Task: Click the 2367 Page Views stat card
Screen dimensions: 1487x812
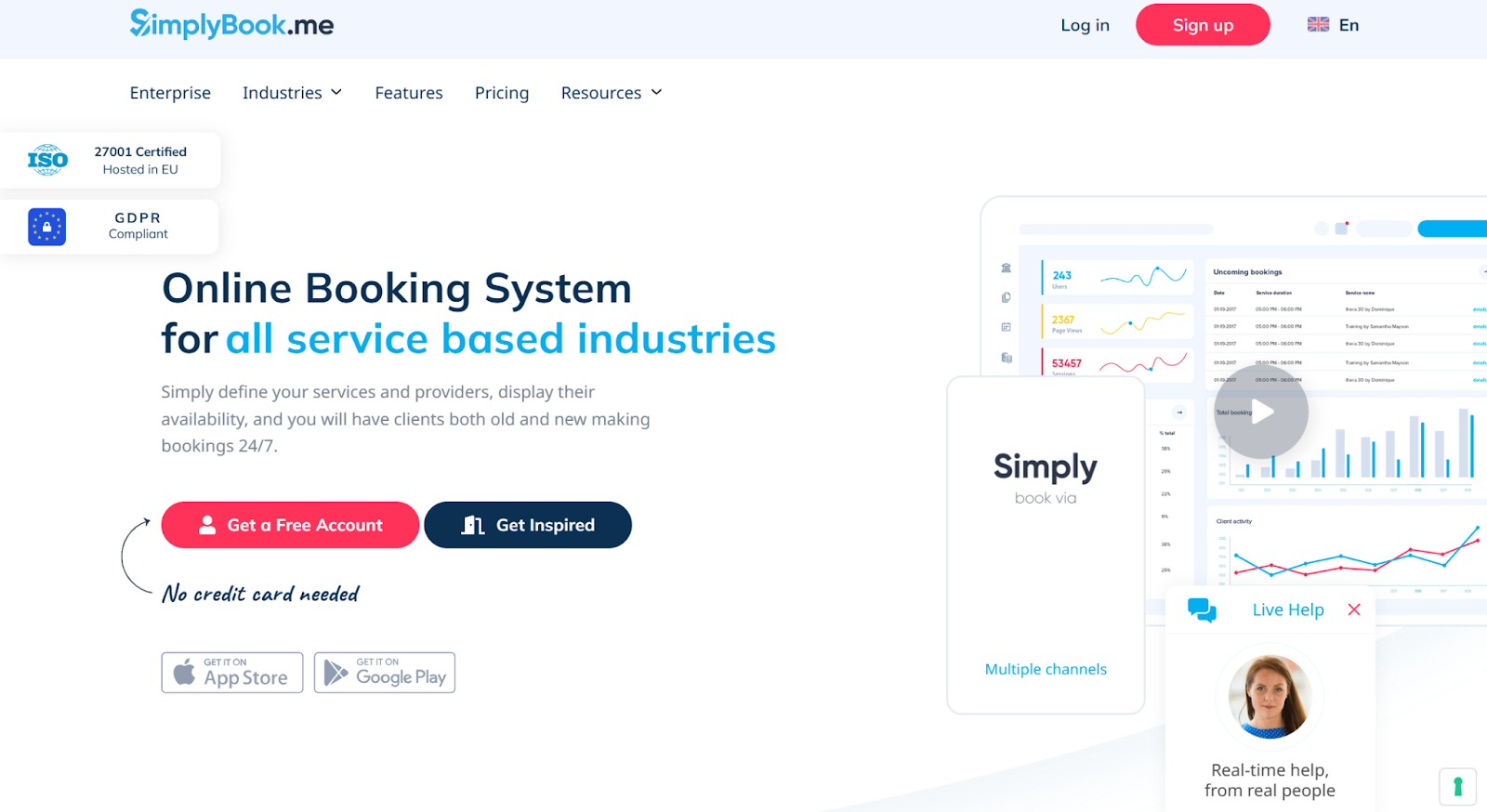Action: click(1117, 321)
